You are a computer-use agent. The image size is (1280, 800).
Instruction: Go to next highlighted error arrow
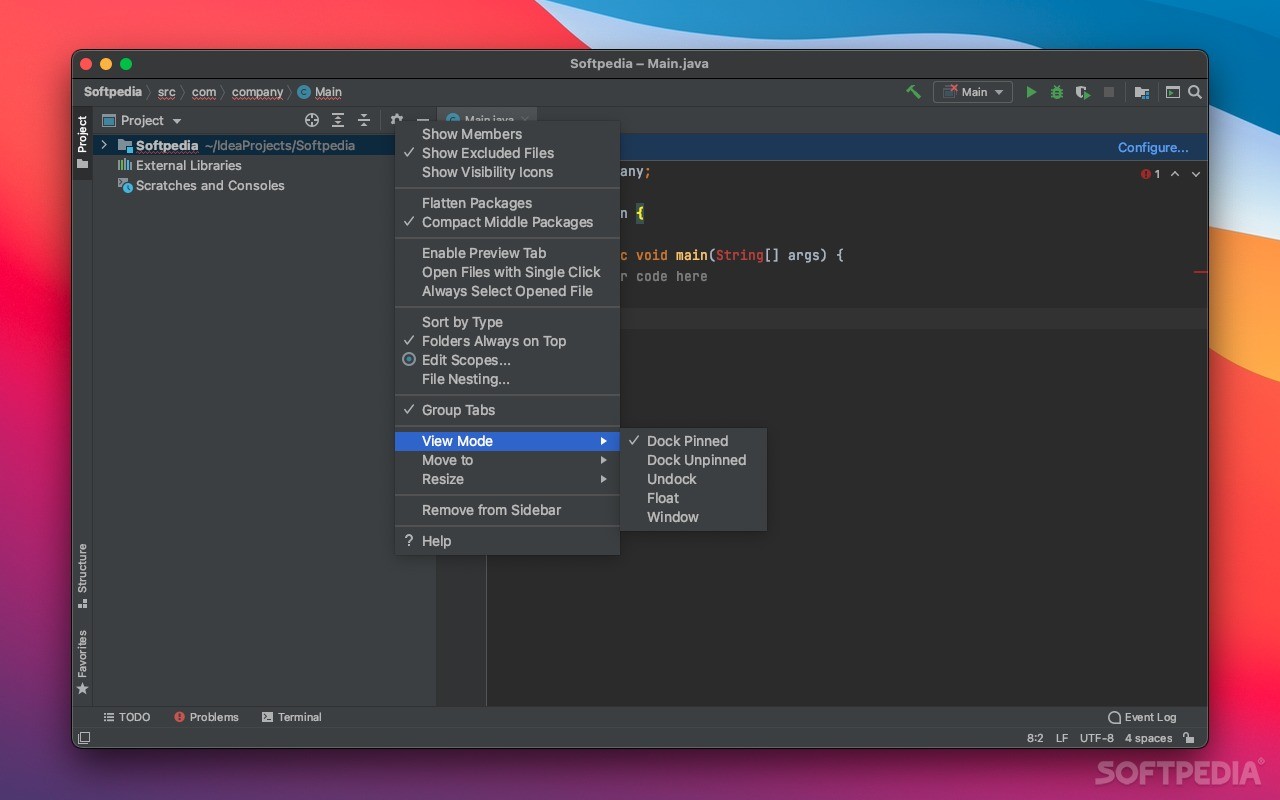click(1196, 174)
